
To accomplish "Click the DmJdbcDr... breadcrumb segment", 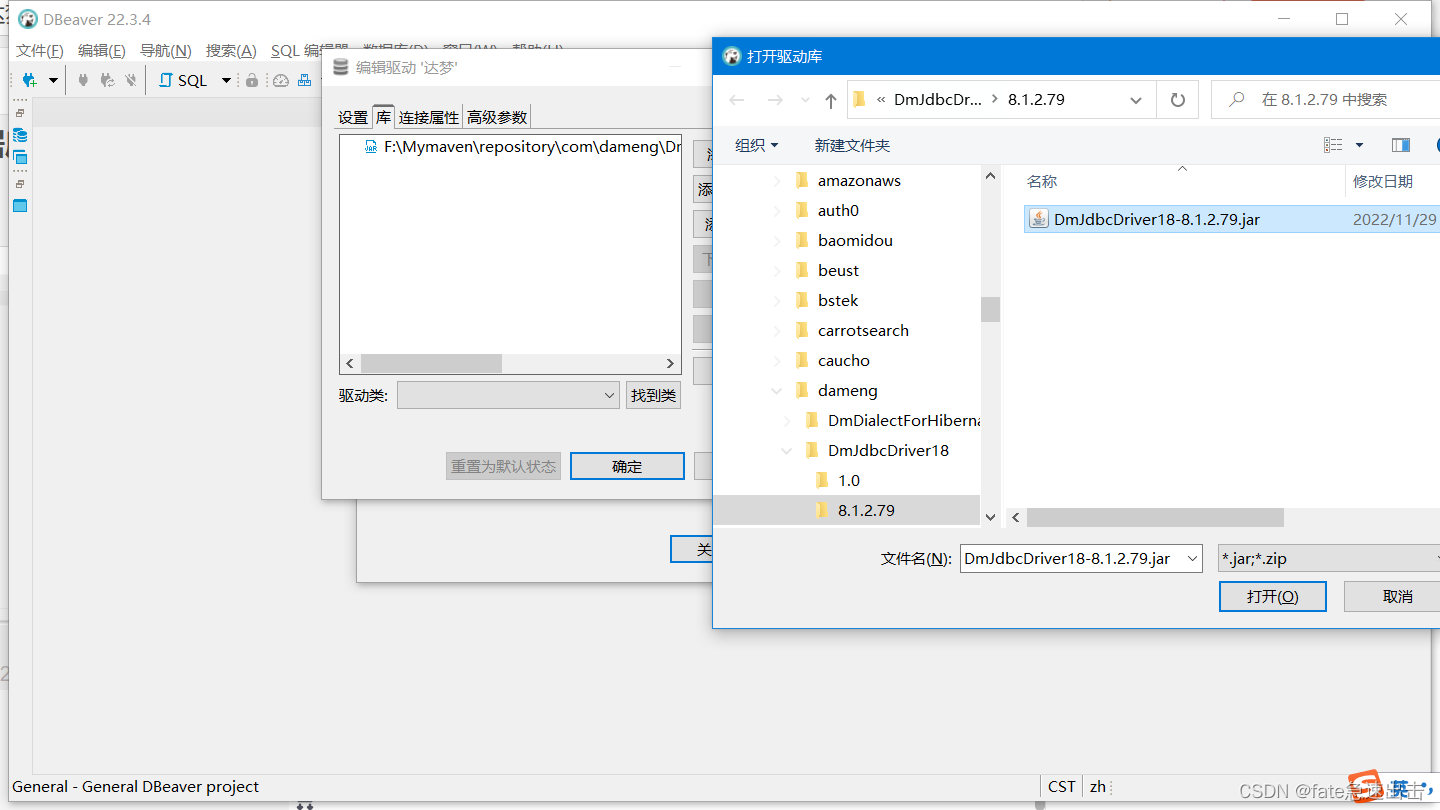I will click(938, 99).
